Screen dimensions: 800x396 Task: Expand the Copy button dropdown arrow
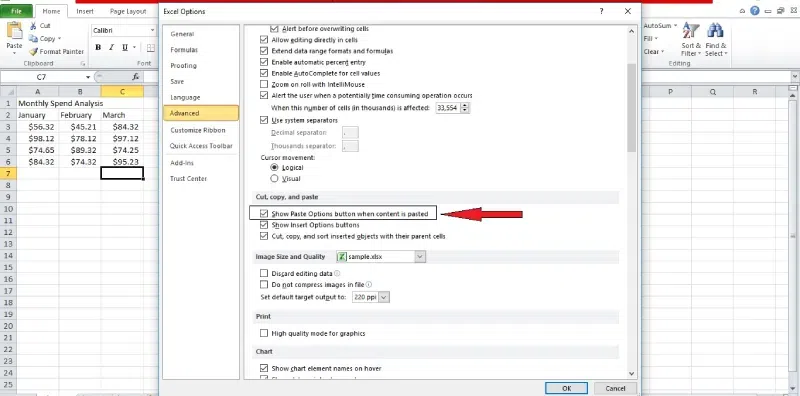pos(59,39)
